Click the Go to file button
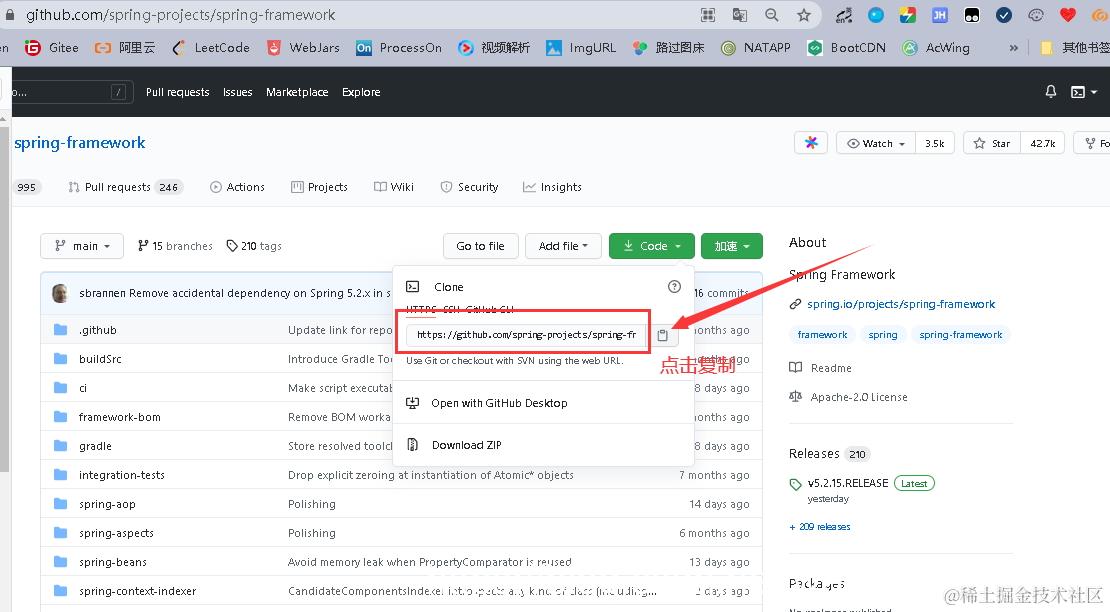Viewport: 1110px width, 612px height. pos(481,246)
